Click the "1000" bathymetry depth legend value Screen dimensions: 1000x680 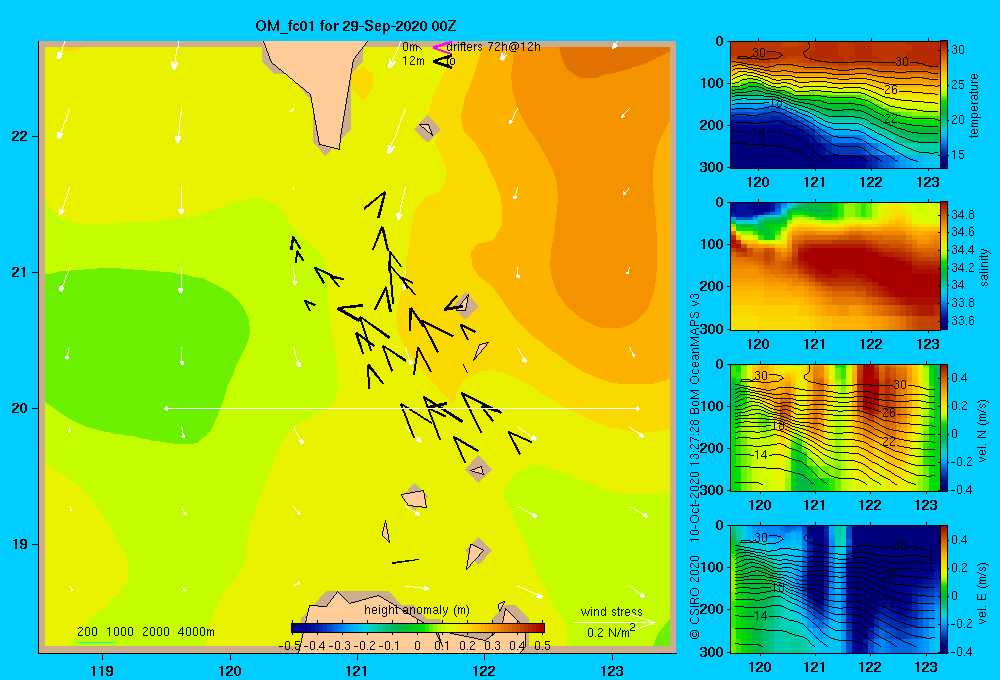pyautogui.click(x=120, y=632)
